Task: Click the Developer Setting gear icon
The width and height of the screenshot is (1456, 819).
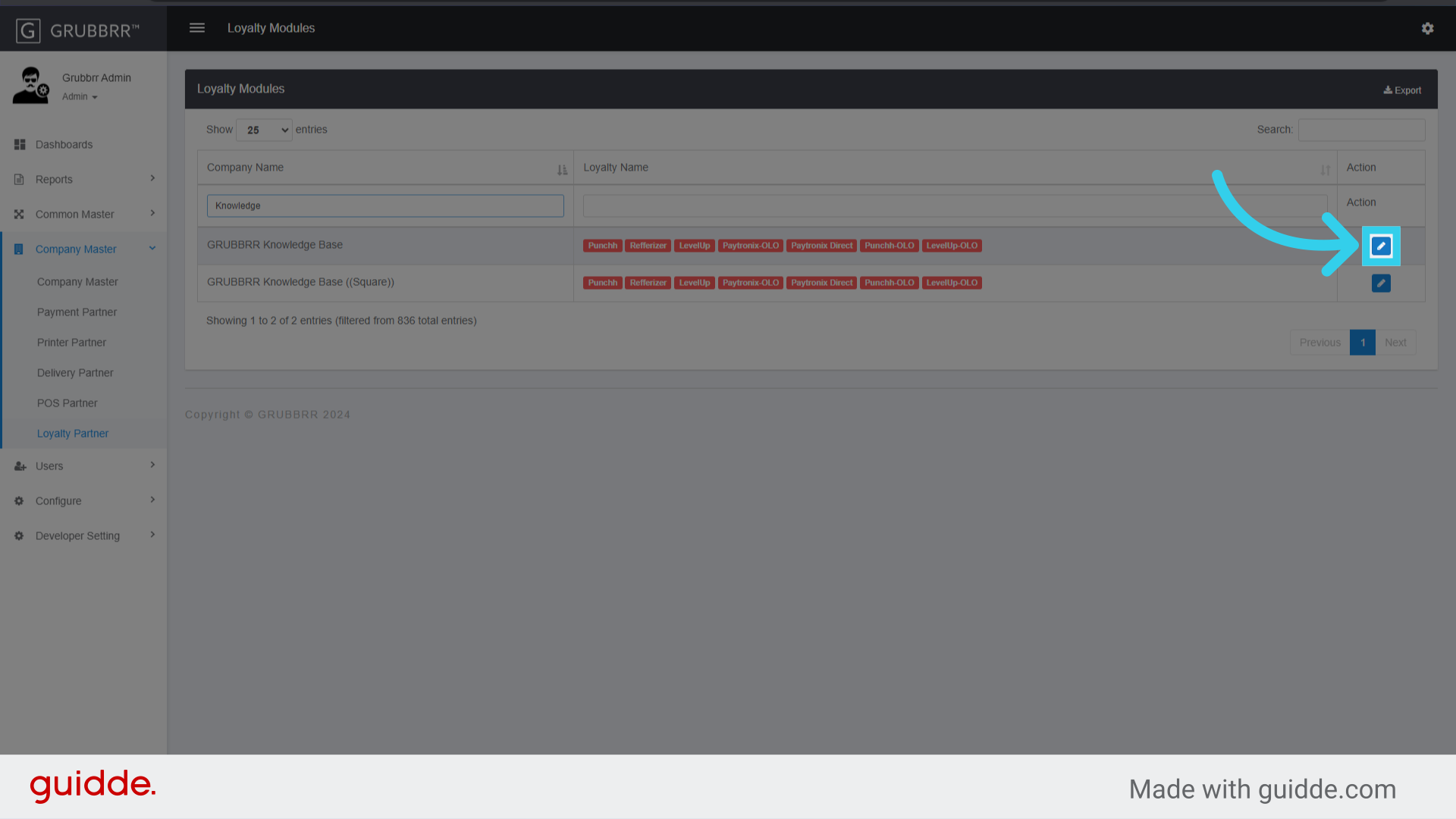Action: (20, 536)
